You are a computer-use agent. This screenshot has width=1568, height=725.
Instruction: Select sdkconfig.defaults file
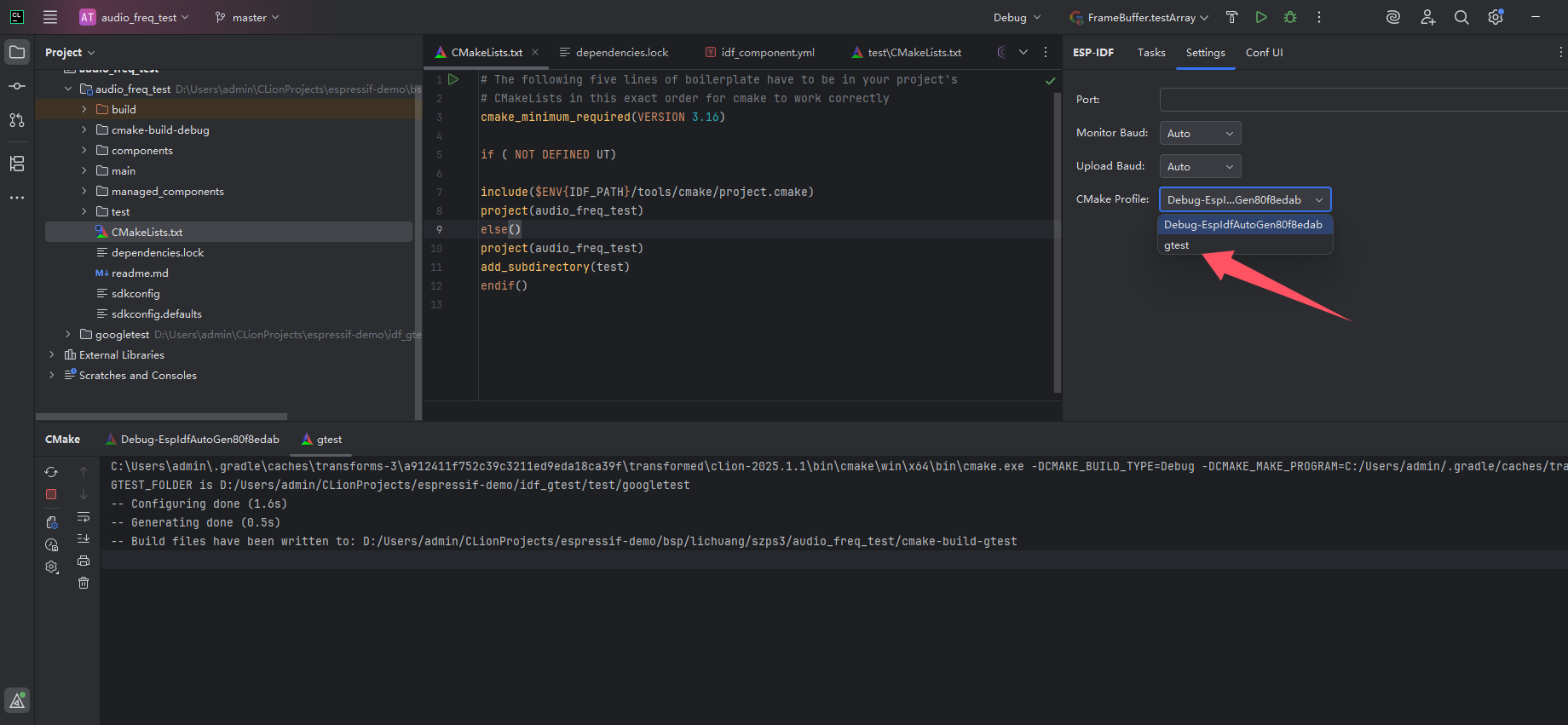pyautogui.click(x=156, y=314)
